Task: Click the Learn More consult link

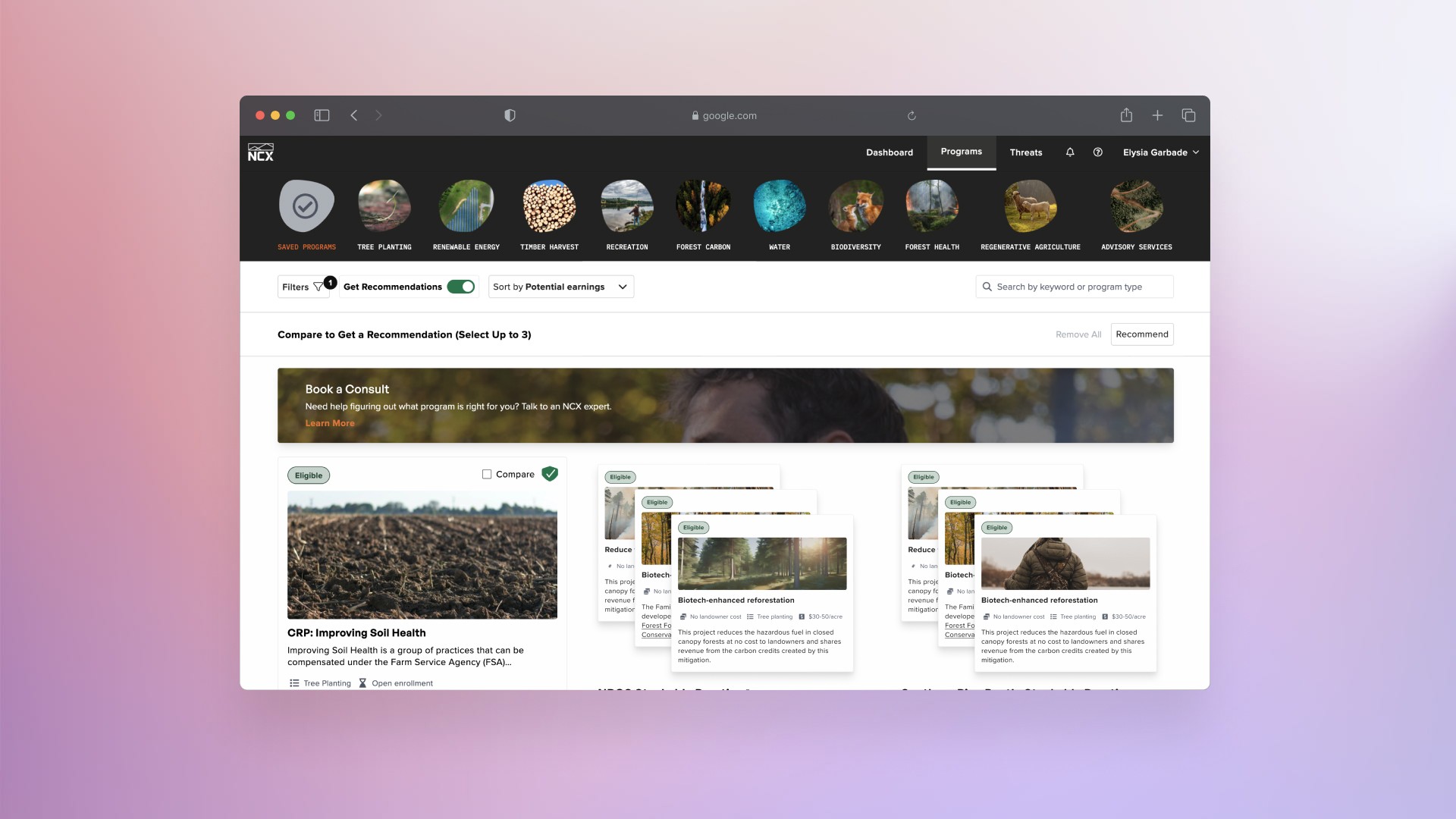Action: click(x=330, y=423)
